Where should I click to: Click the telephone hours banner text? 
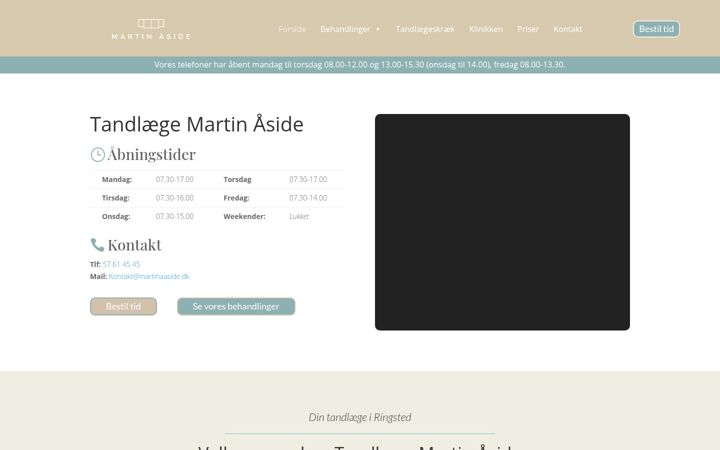click(360, 65)
